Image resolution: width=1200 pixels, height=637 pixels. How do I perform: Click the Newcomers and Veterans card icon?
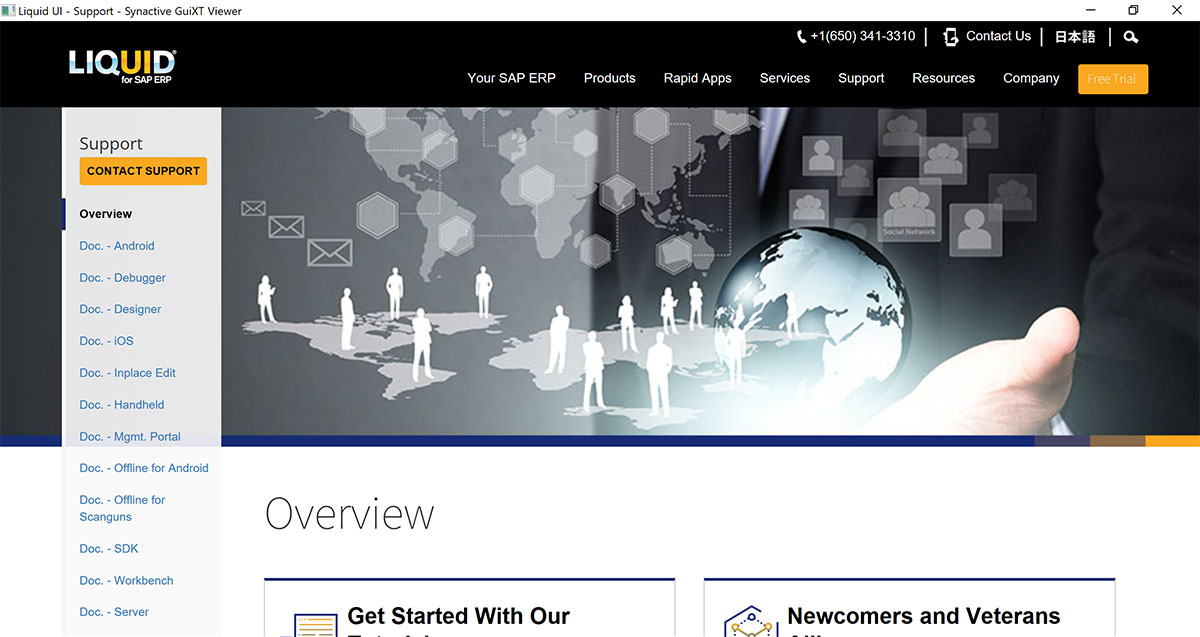click(751, 621)
